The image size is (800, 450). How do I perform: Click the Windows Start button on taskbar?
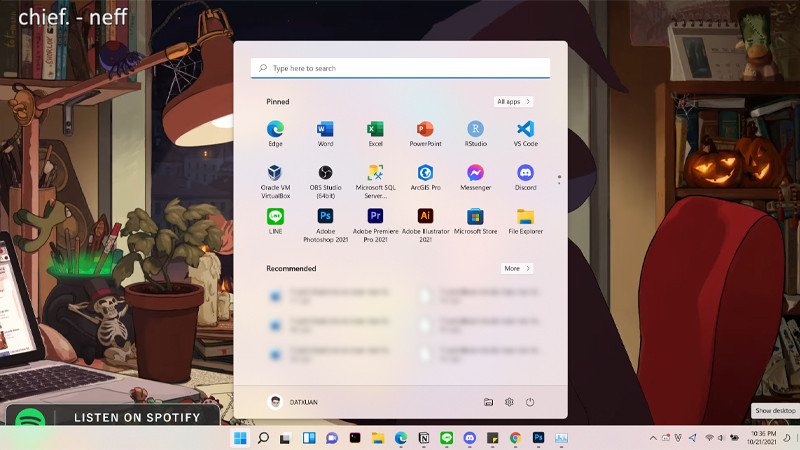pyautogui.click(x=240, y=438)
